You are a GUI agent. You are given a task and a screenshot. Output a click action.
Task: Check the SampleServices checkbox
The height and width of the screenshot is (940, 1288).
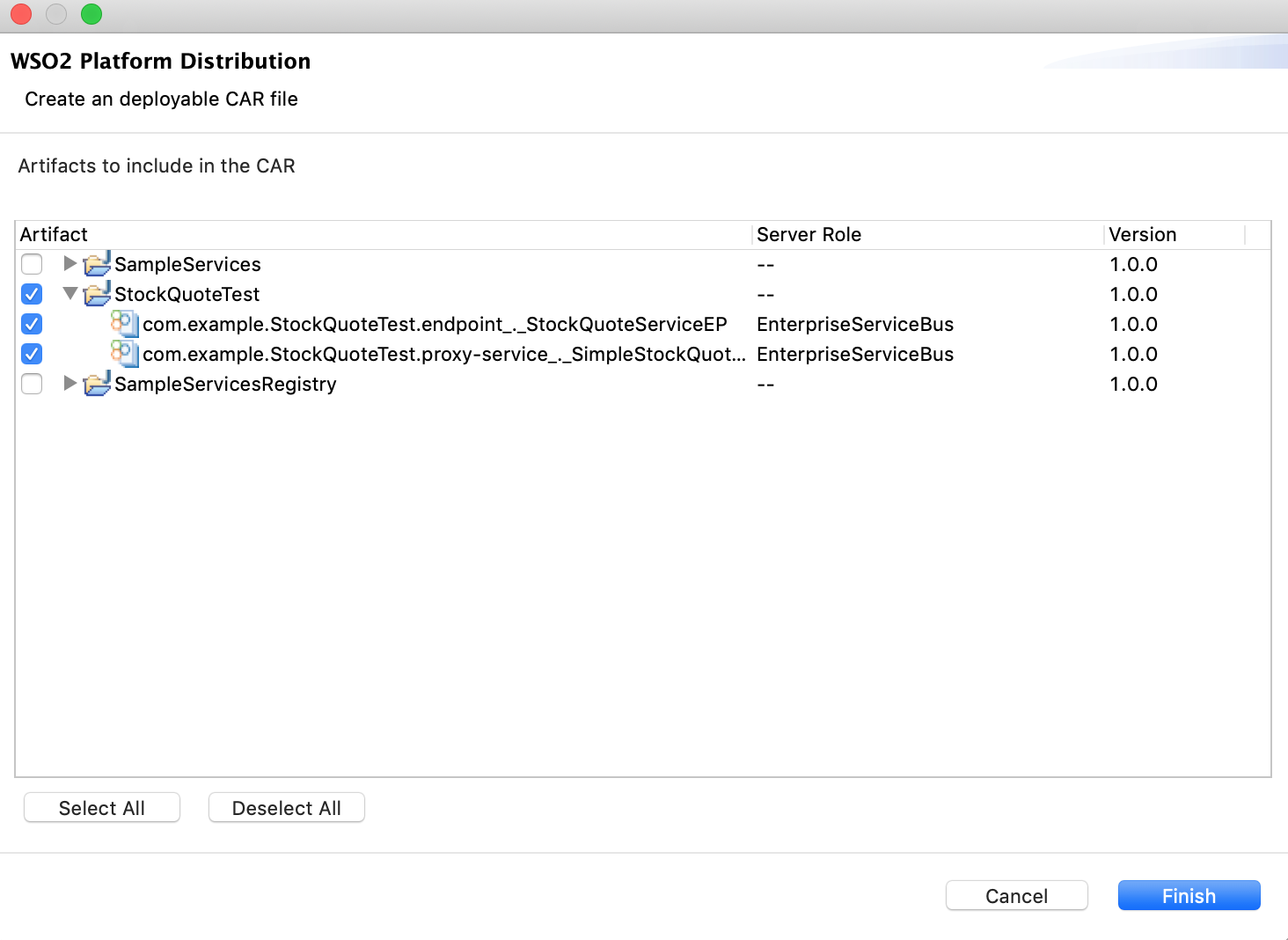pos(32,264)
